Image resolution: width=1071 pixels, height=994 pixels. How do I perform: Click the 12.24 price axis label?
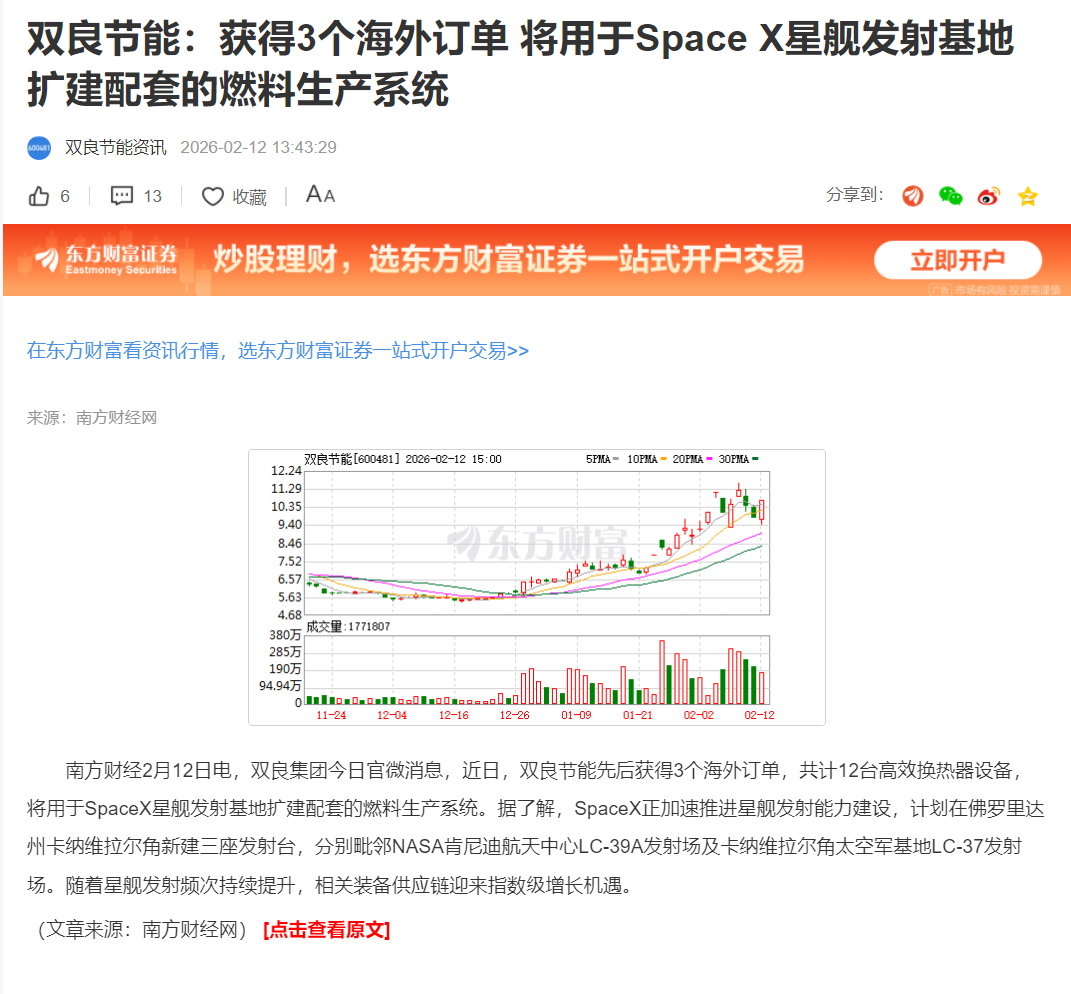[286, 471]
